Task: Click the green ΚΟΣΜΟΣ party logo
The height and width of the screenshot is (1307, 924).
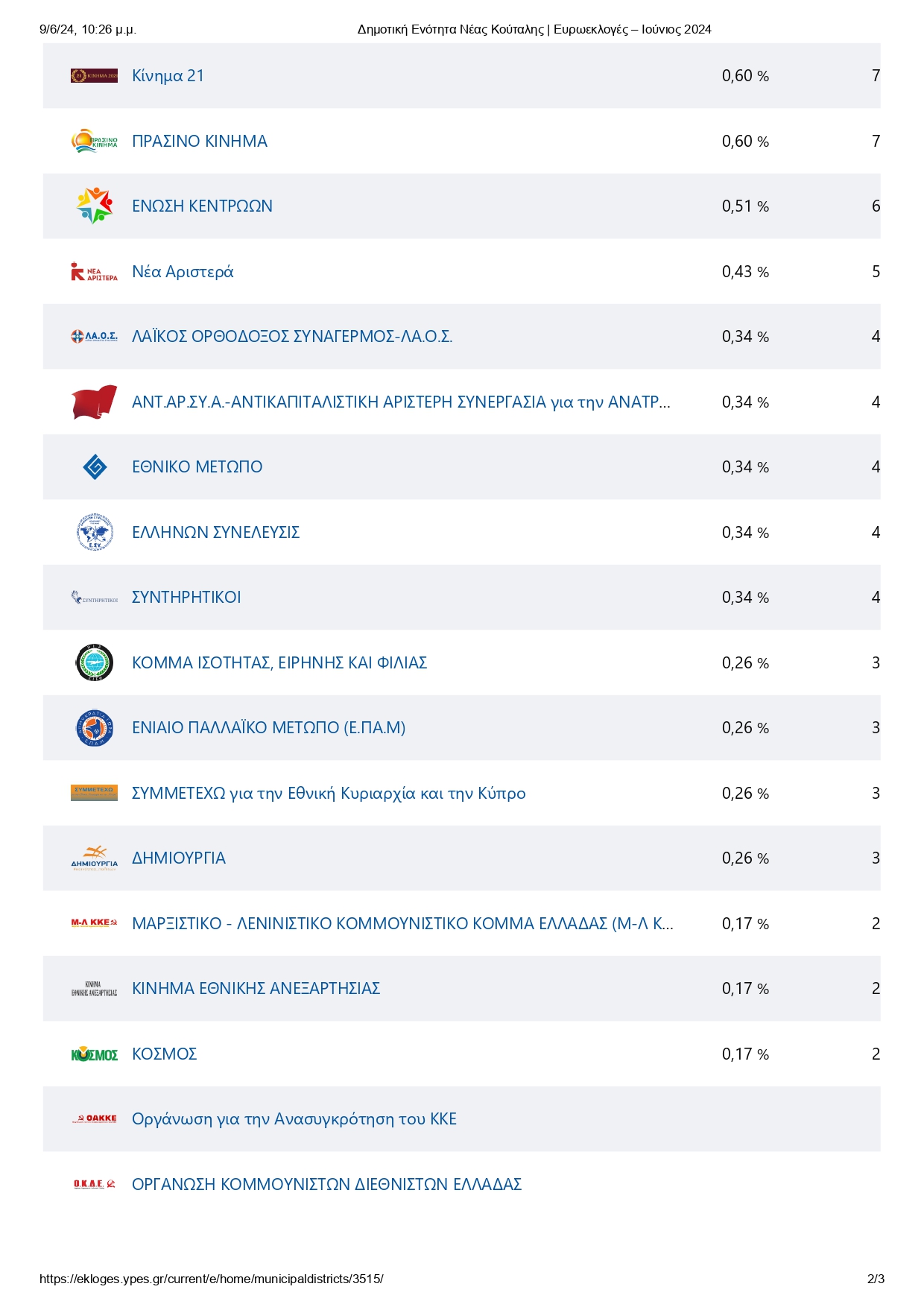Action: click(x=94, y=1054)
